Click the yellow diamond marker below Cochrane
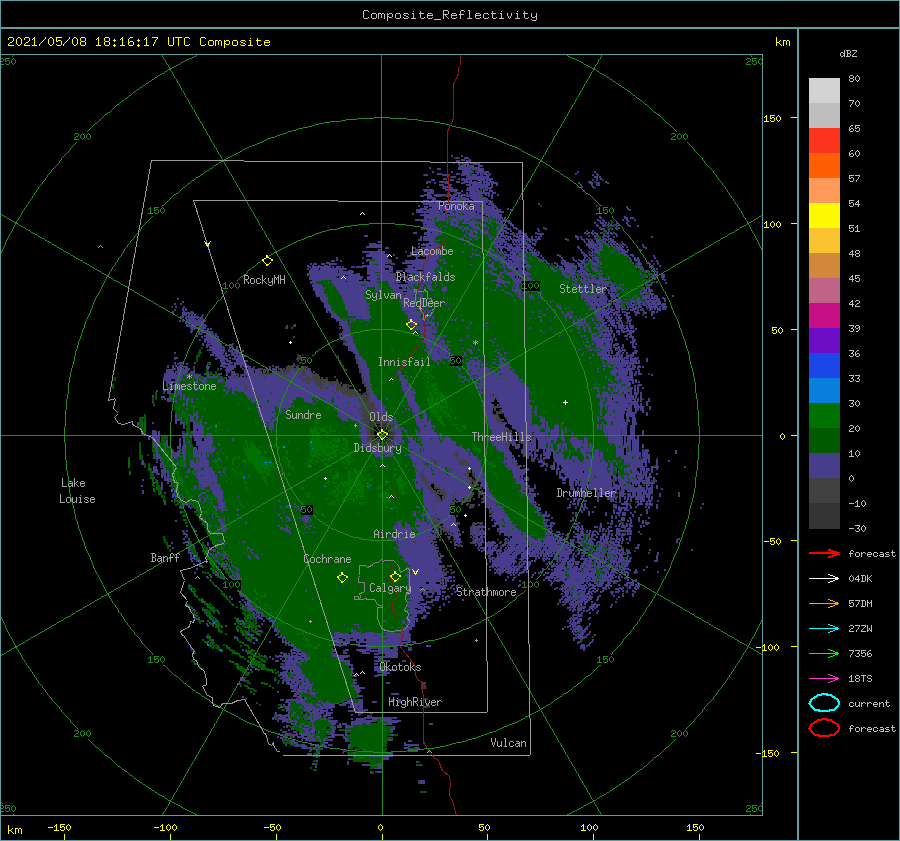Screen dimensions: 900x841 click(342, 578)
